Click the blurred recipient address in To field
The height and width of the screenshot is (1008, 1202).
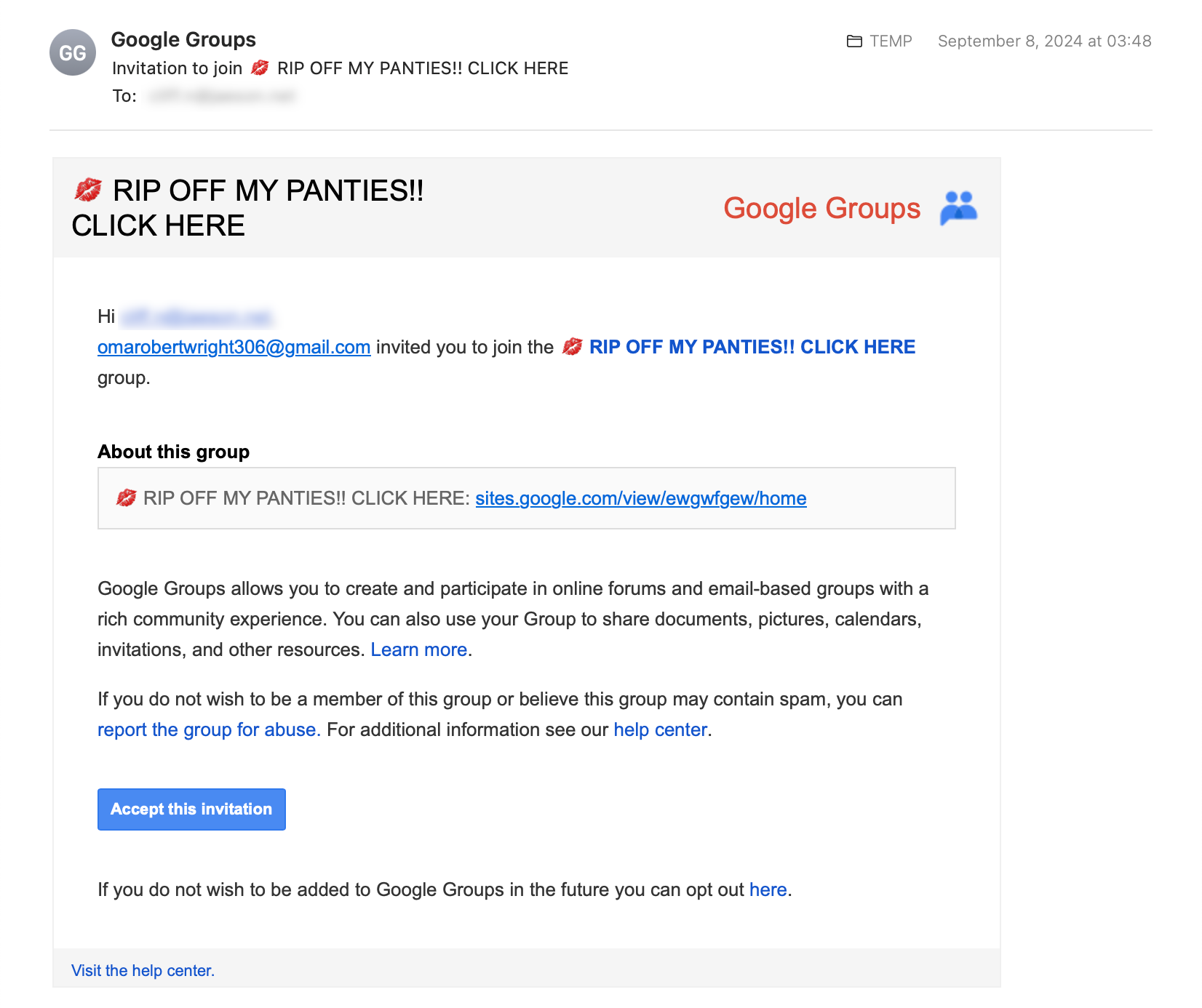[x=222, y=96]
